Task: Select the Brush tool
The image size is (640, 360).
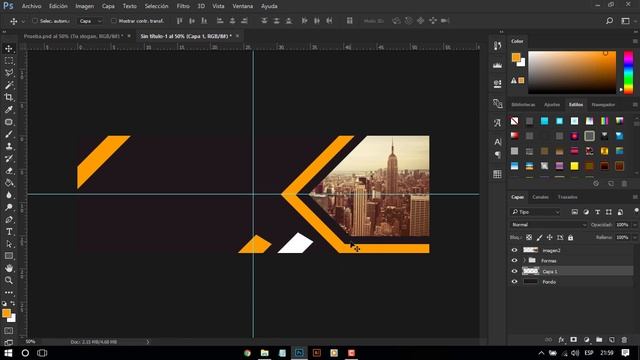Action: pos(9,134)
